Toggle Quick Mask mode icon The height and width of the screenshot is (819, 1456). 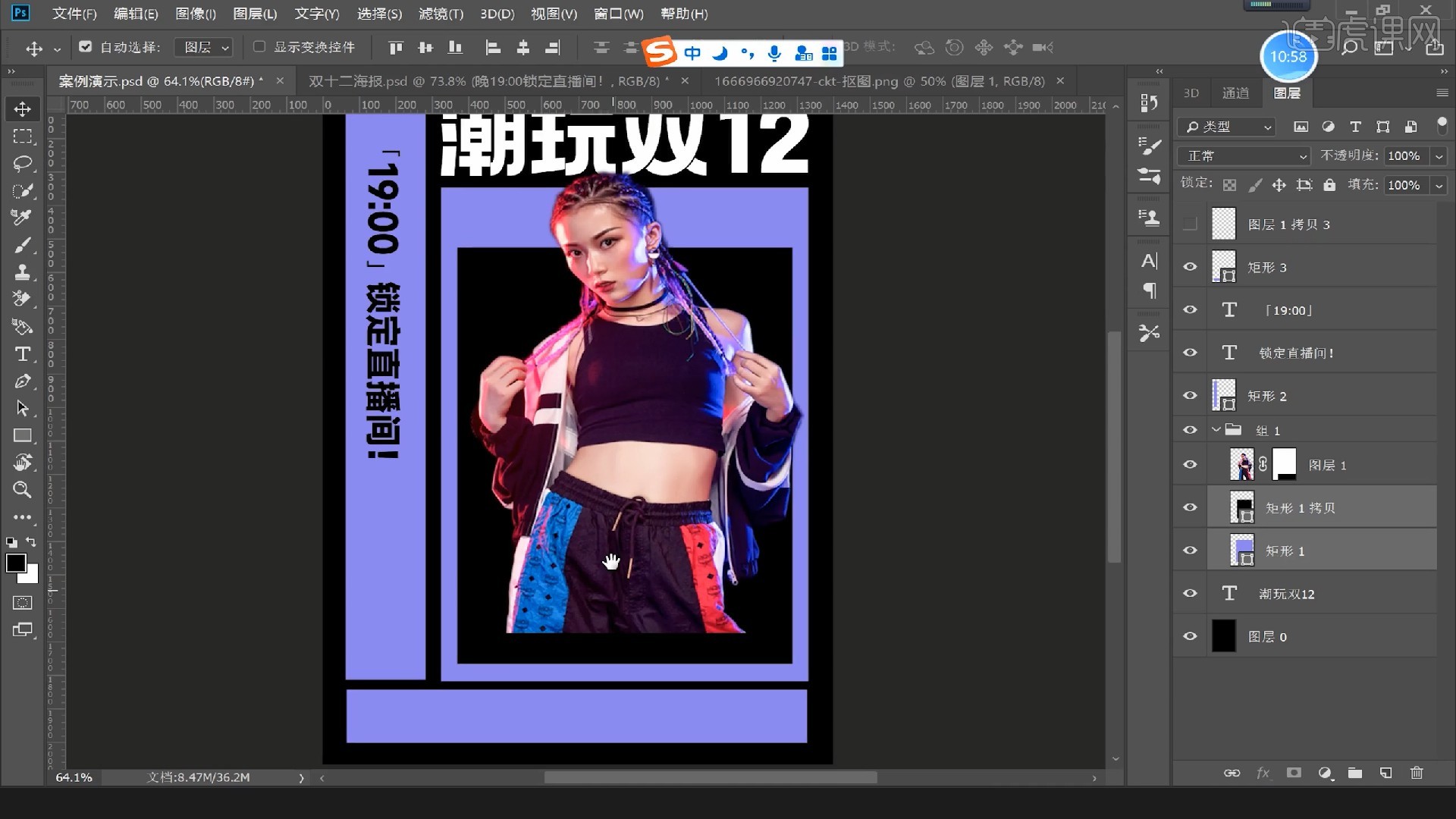(22, 603)
